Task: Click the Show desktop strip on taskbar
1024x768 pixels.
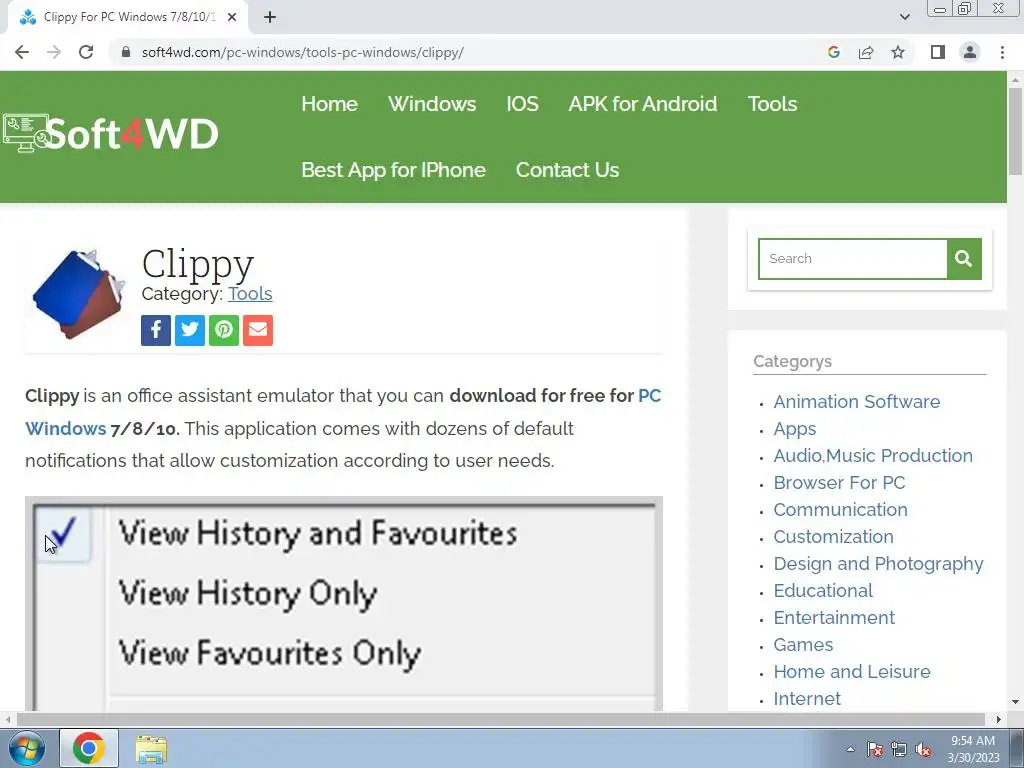Action: pos(1017,748)
